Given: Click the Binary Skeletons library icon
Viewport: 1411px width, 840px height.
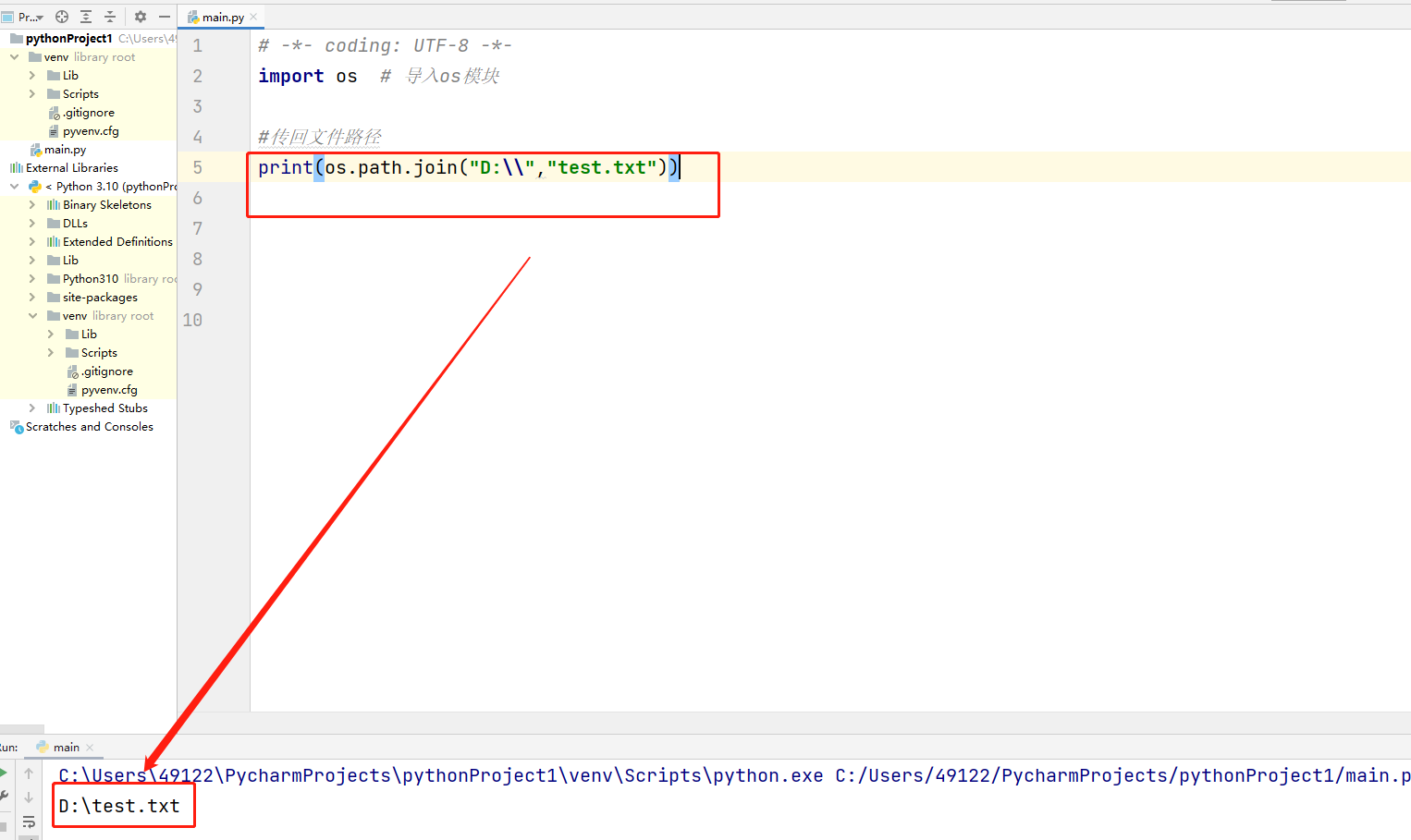Looking at the screenshot, I should [54, 204].
